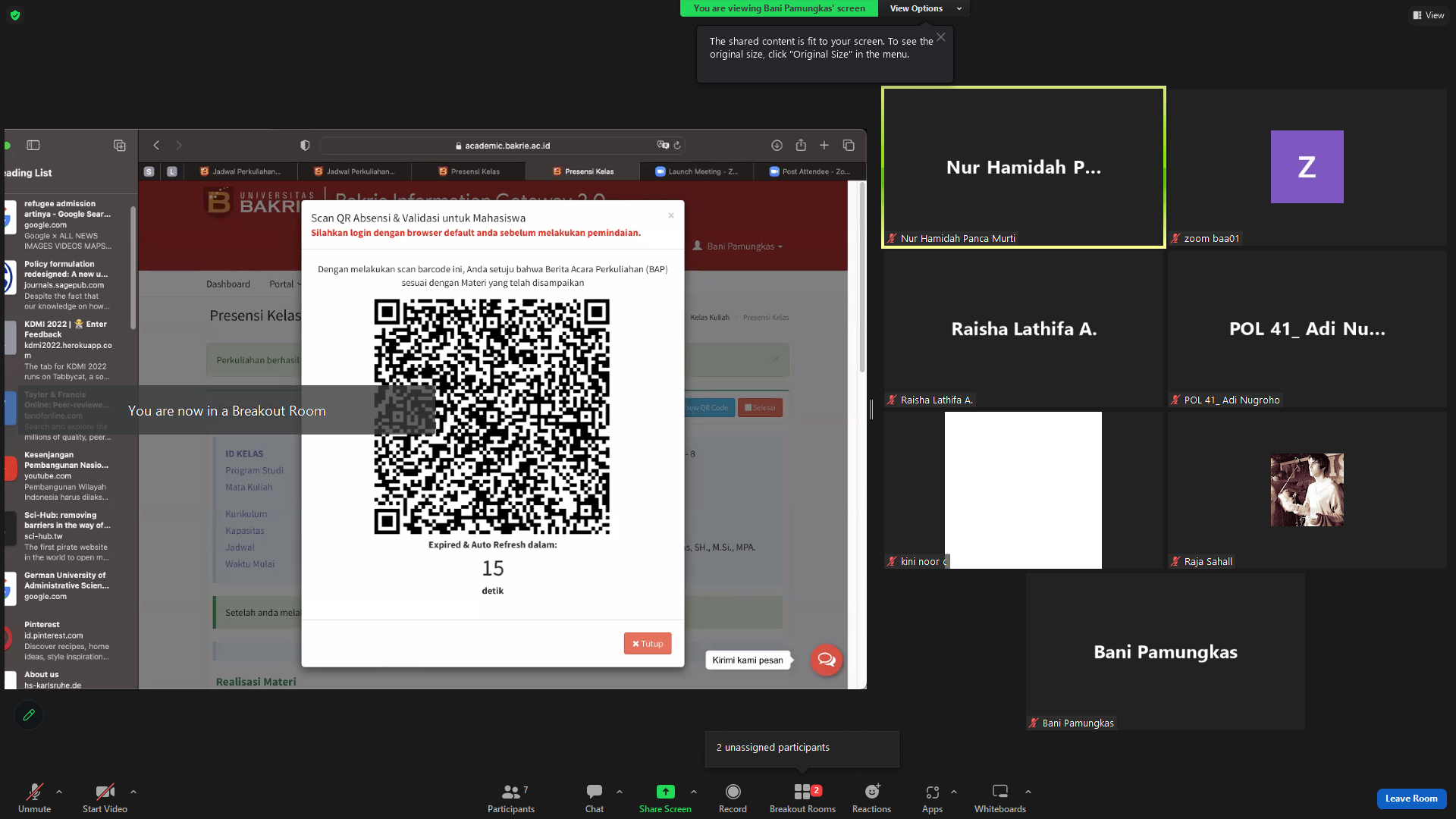Image resolution: width=1456 pixels, height=819 pixels.
Task: Expand the Portal menu
Action: click(x=284, y=284)
